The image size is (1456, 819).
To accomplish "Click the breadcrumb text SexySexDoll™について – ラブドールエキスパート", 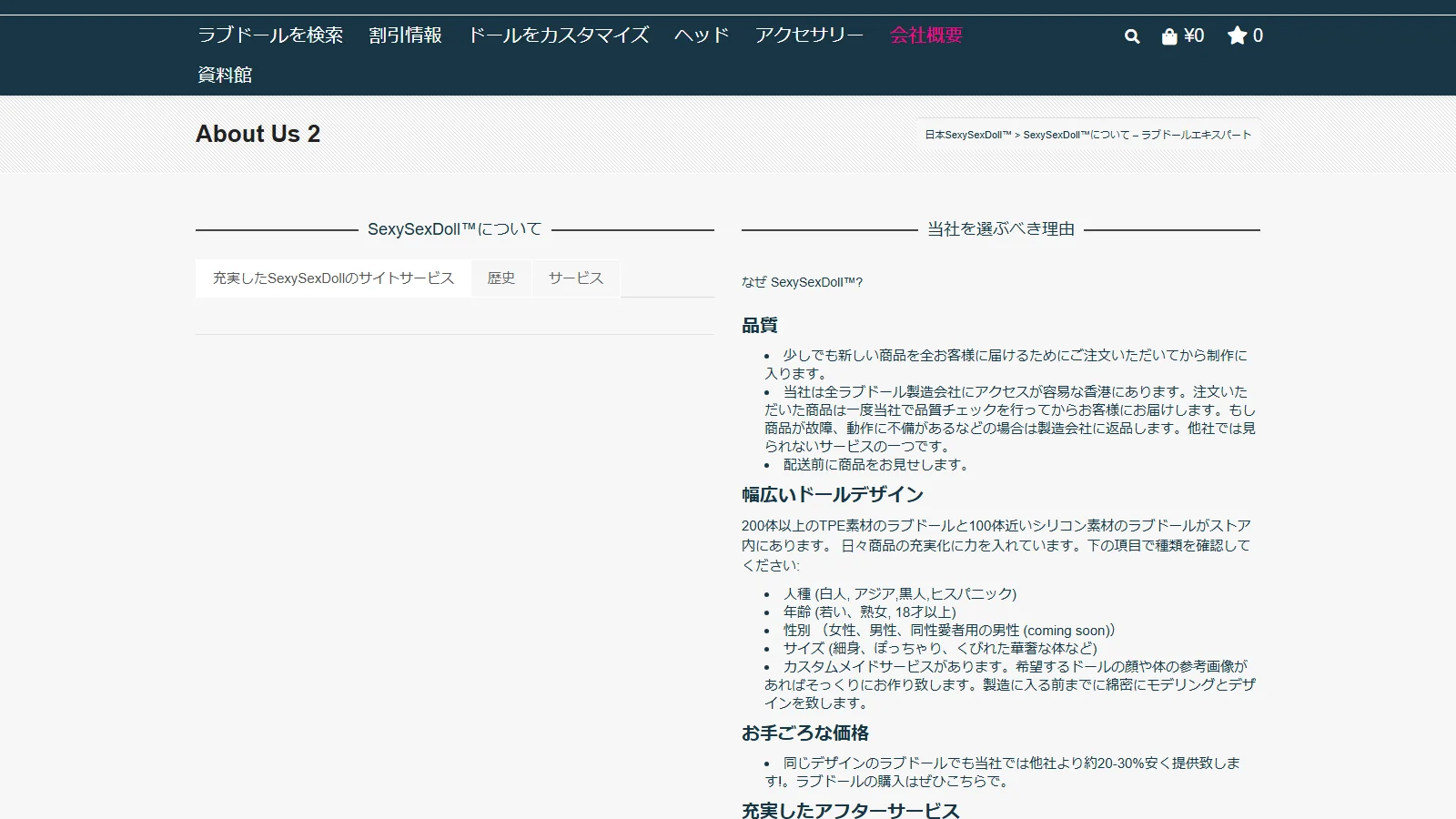I will coord(1137,135).
